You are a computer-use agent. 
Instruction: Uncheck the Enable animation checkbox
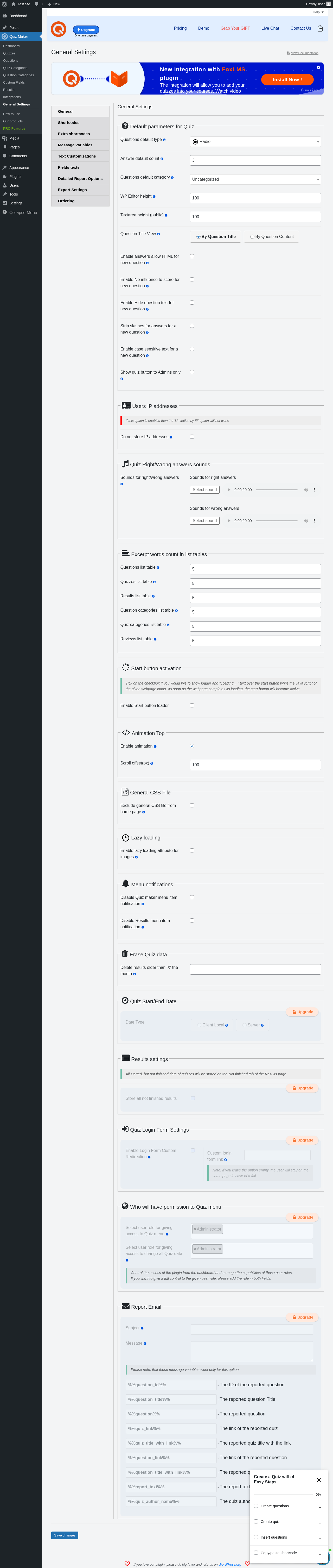[x=192, y=746]
